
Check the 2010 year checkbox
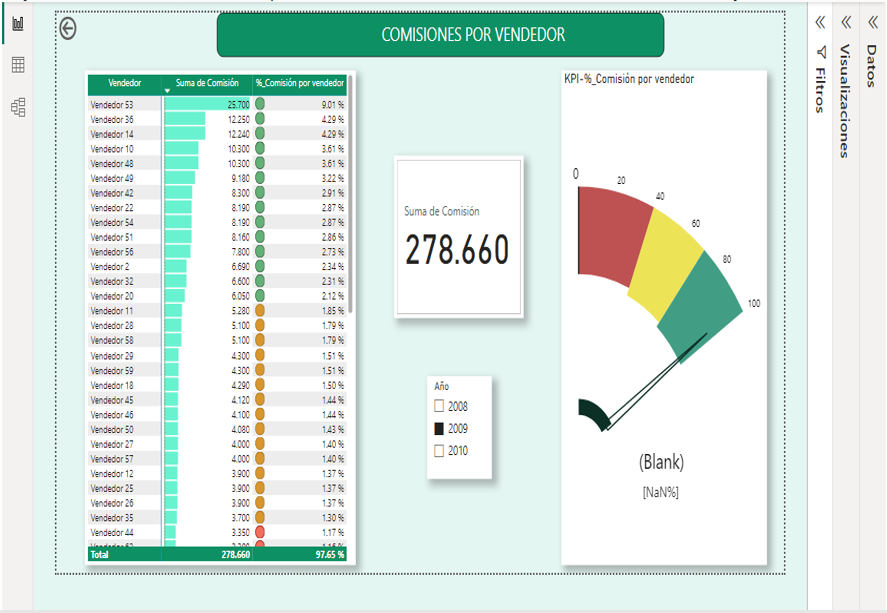click(439, 451)
